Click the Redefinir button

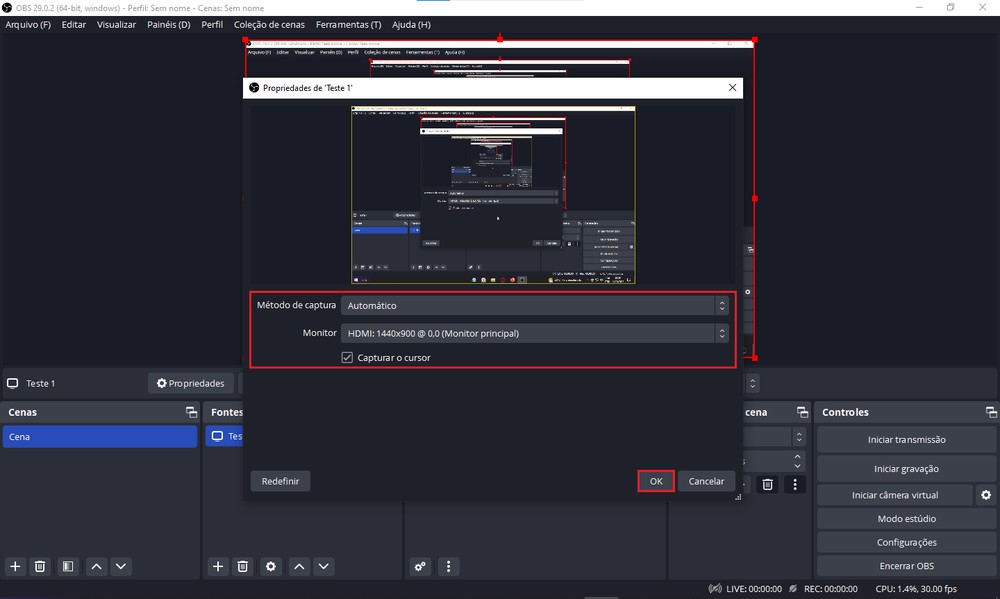point(280,481)
